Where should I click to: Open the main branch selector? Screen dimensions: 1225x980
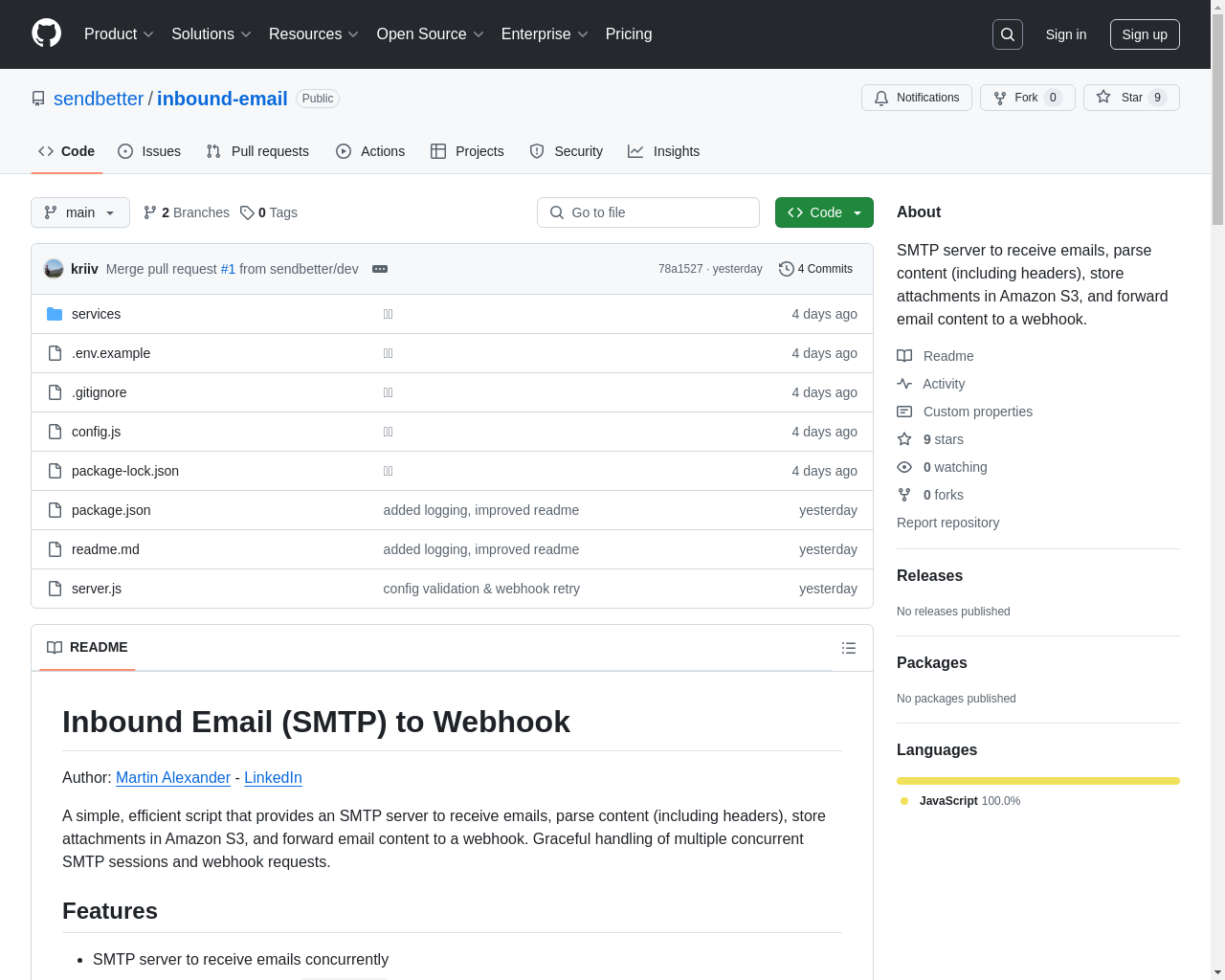(80, 212)
